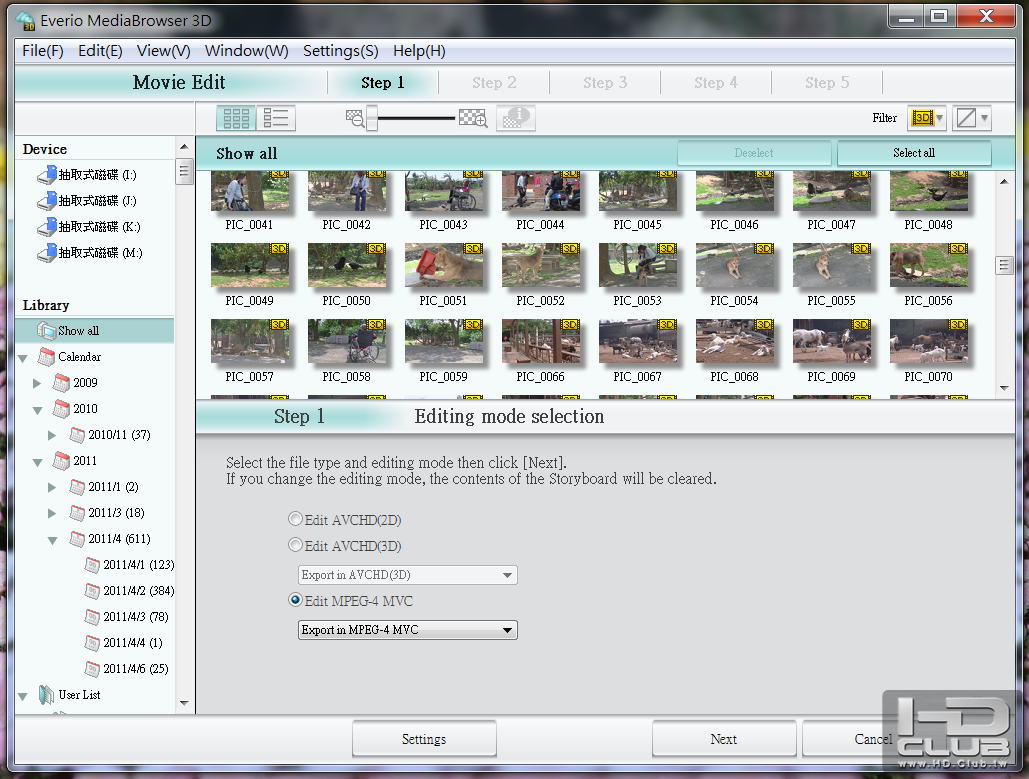Open the Window(W) menu
Image resolution: width=1029 pixels, height=779 pixels.
coord(246,51)
